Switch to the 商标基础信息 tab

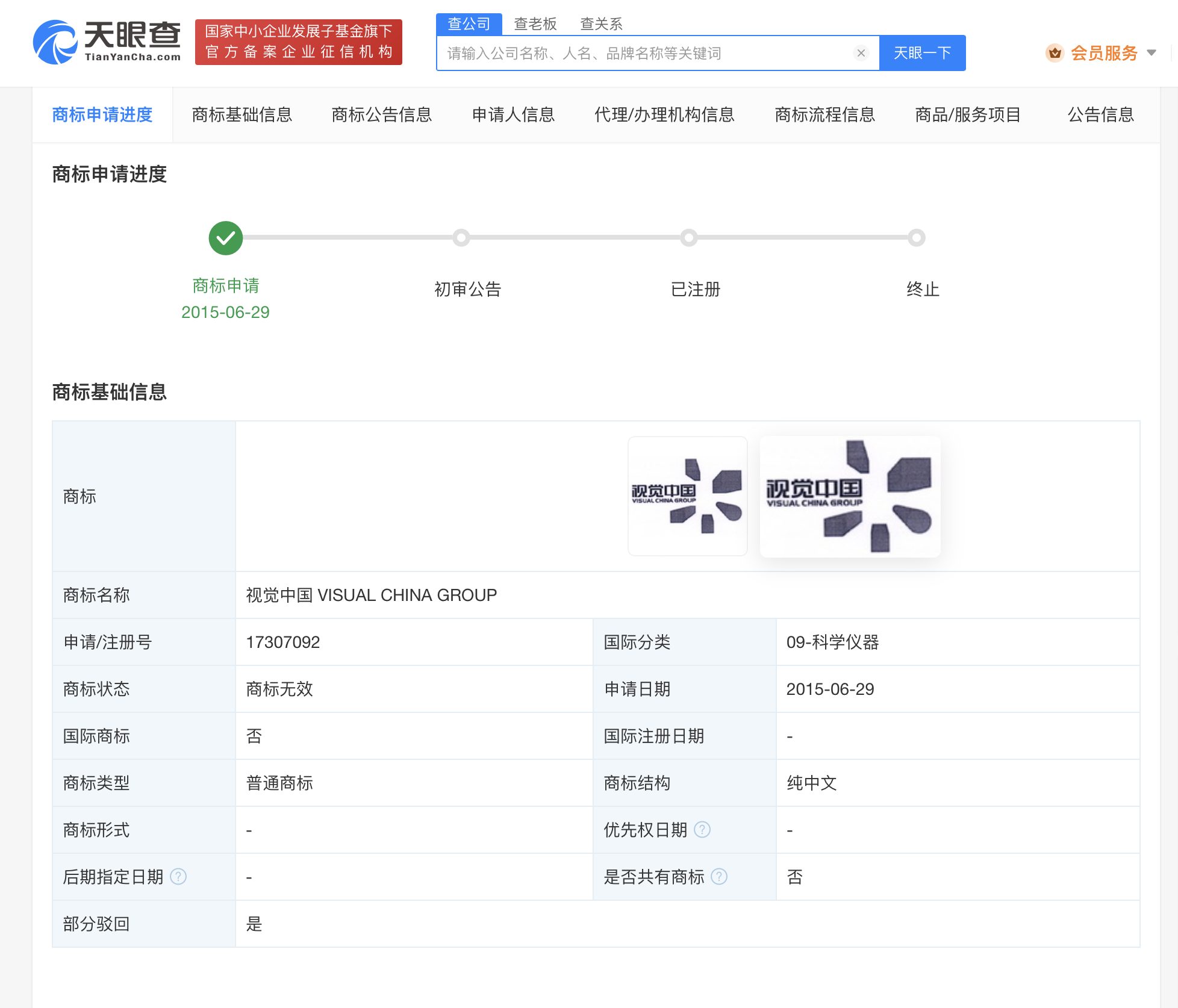tap(242, 114)
